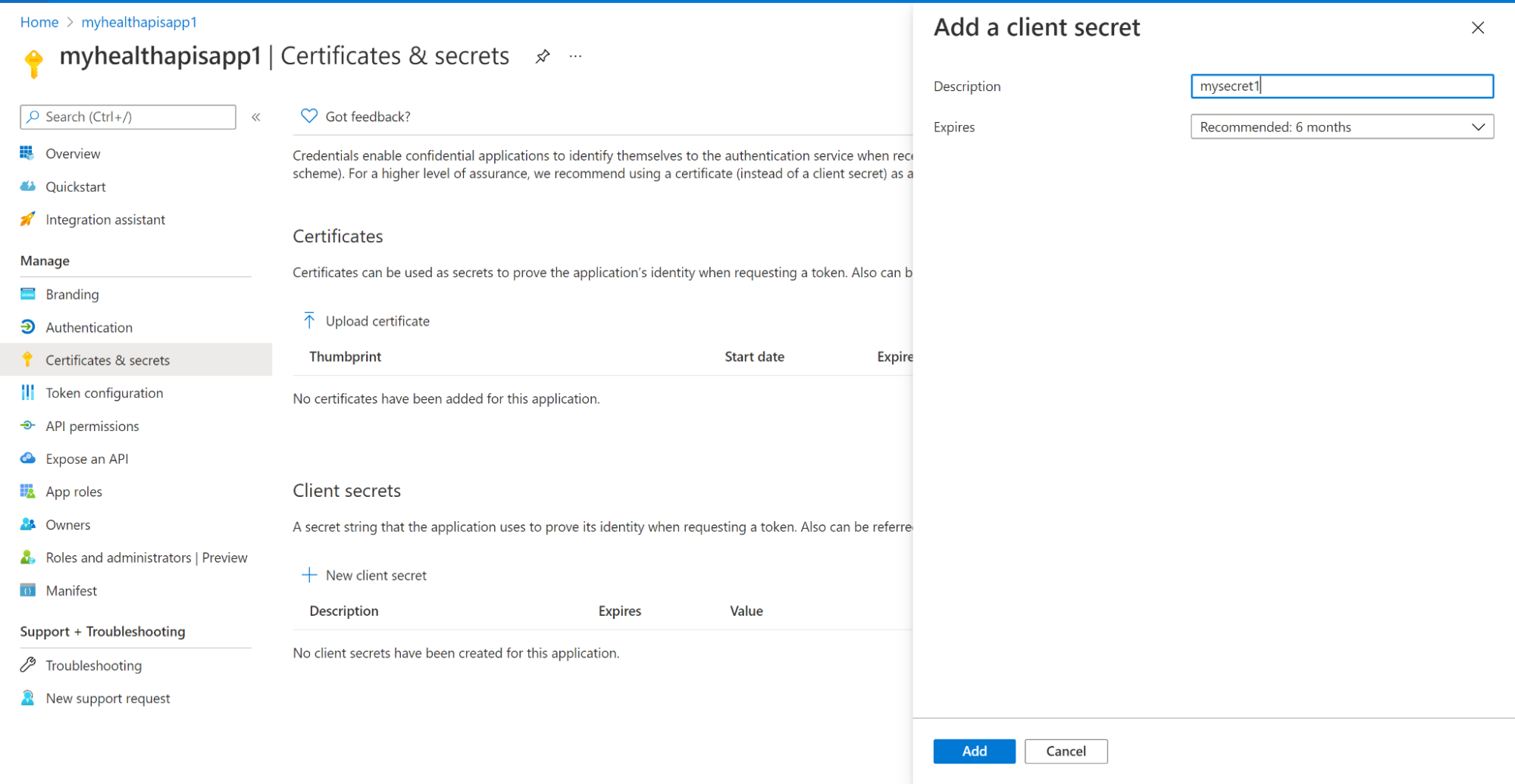Open API permissions settings
The width and height of the screenshot is (1515, 784).
92,426
